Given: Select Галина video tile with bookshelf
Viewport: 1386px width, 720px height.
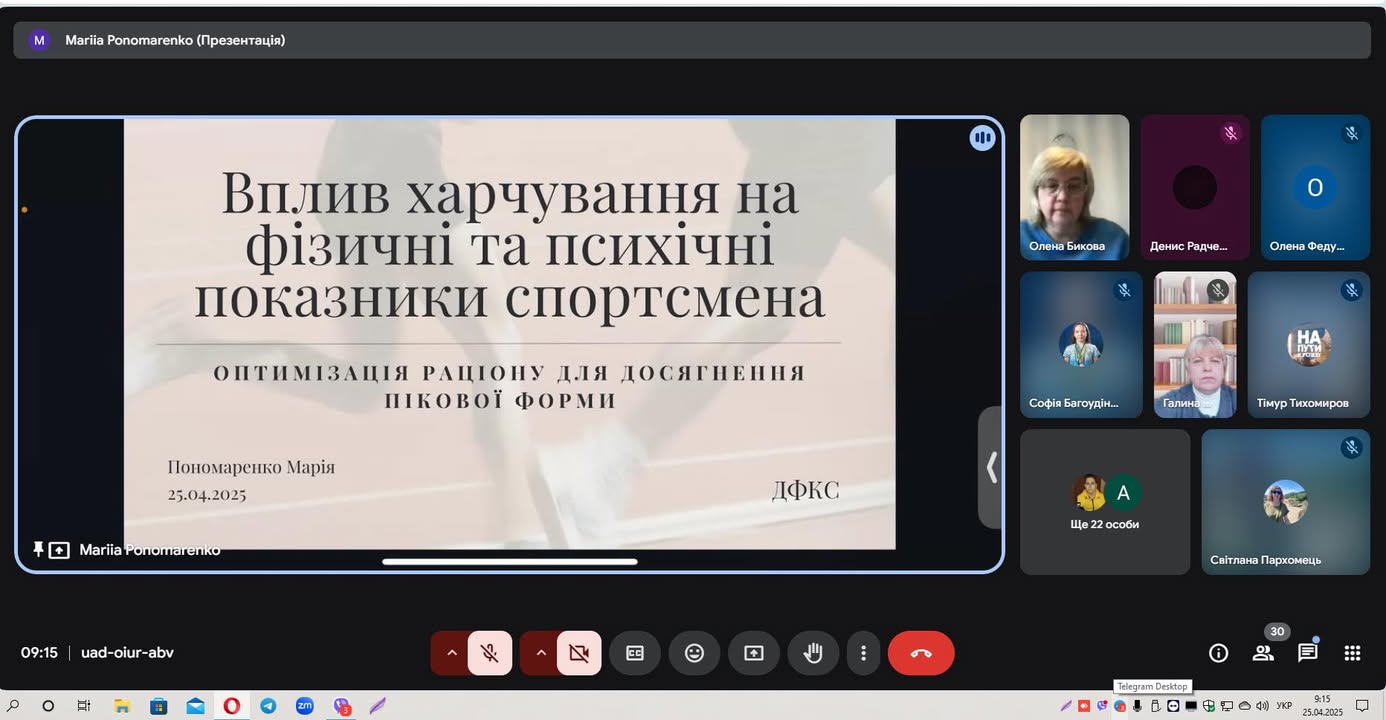Looking at the screenshot, I should click(x=1195, y=345).
